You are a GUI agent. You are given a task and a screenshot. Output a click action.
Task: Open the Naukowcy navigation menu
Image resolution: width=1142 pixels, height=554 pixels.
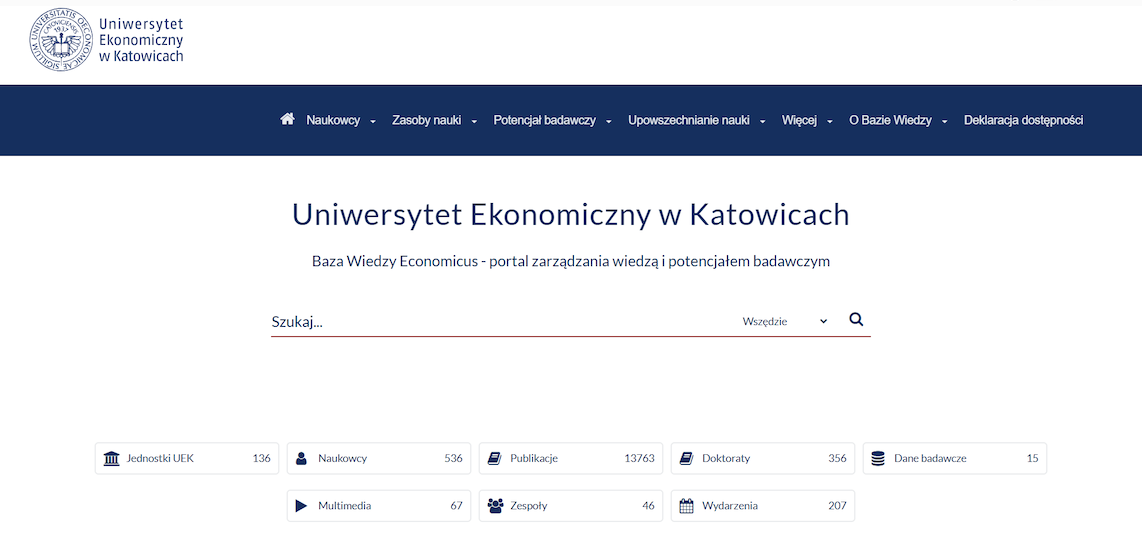click(x=333, y=120)
